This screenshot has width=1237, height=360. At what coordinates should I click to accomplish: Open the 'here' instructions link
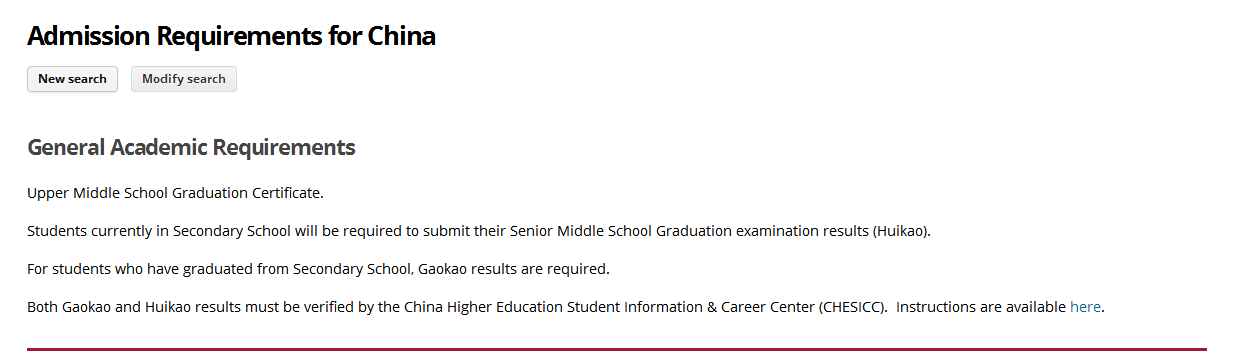(1085, 307)
